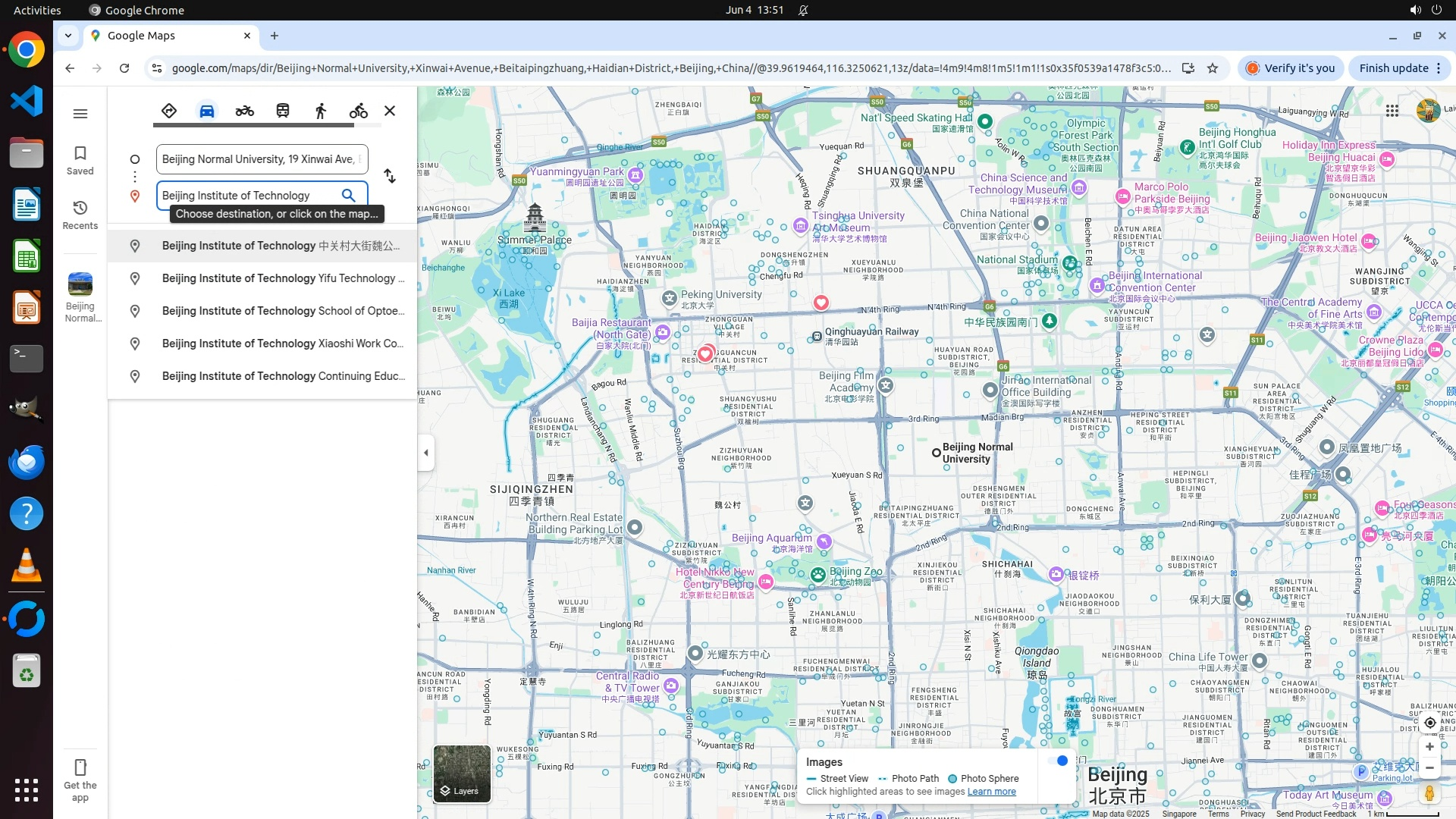The width and height of the screenshot is (1456, 819).
Task: Select the Driving travel mode icon
Action: [207, 111]
